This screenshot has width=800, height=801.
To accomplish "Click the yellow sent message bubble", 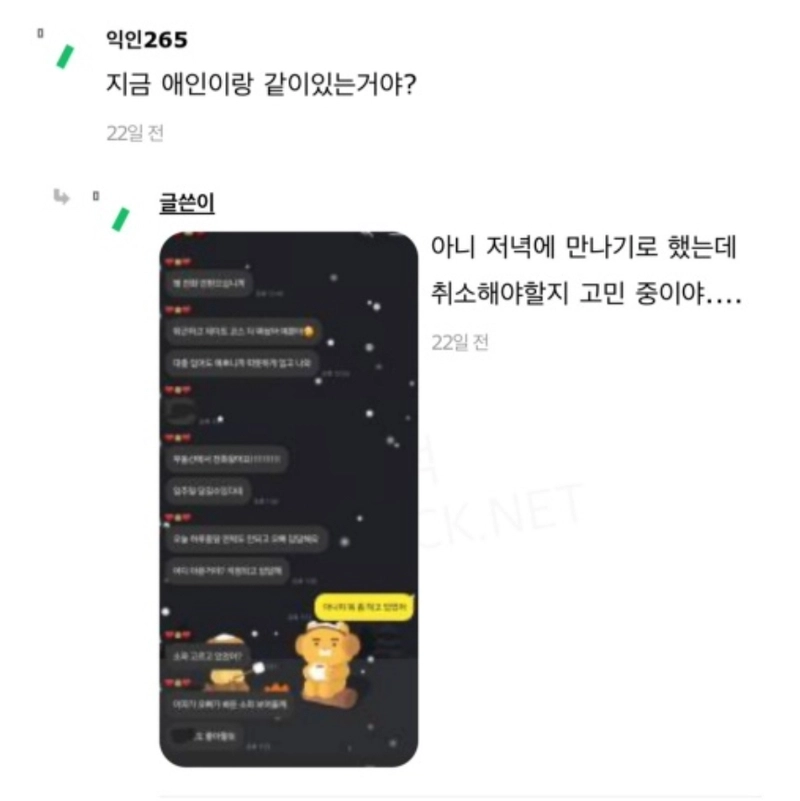I will point(364,607).
